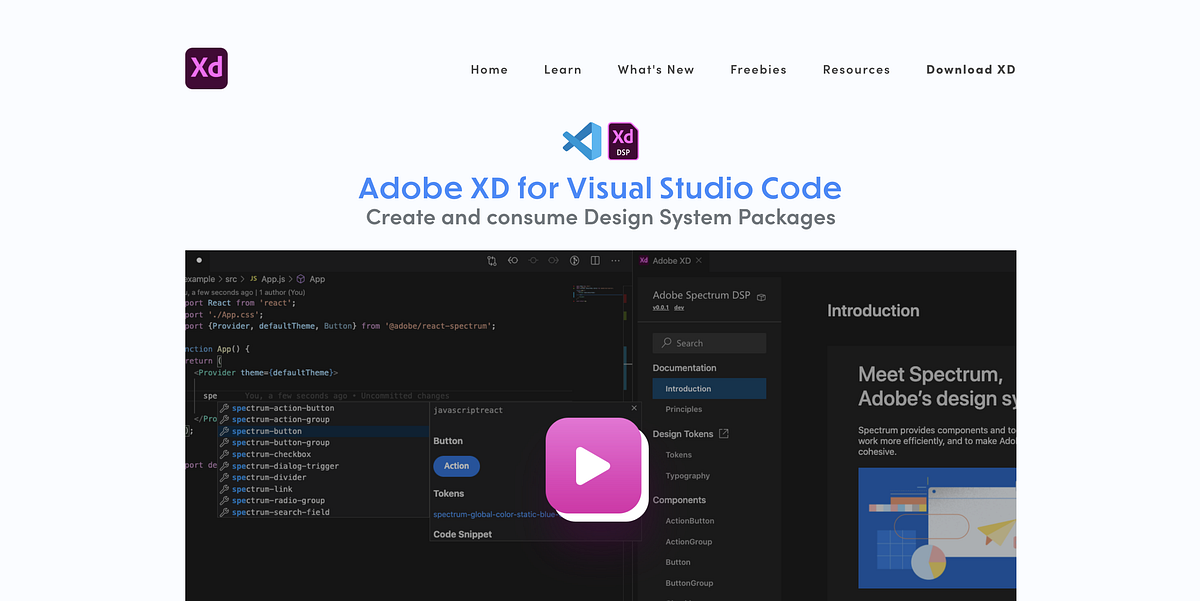Viewport: 1200px width, 601px height.
Task: Click the split editor icon in the toolbar
Action: click(x=594, y=259)
